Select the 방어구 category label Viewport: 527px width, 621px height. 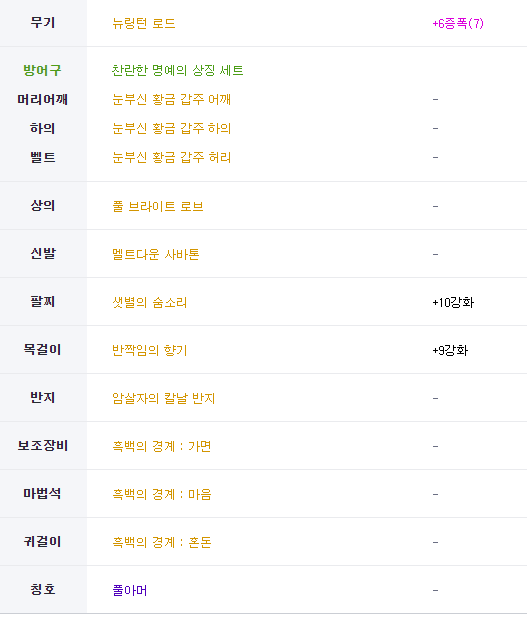[x=42, y=70]
